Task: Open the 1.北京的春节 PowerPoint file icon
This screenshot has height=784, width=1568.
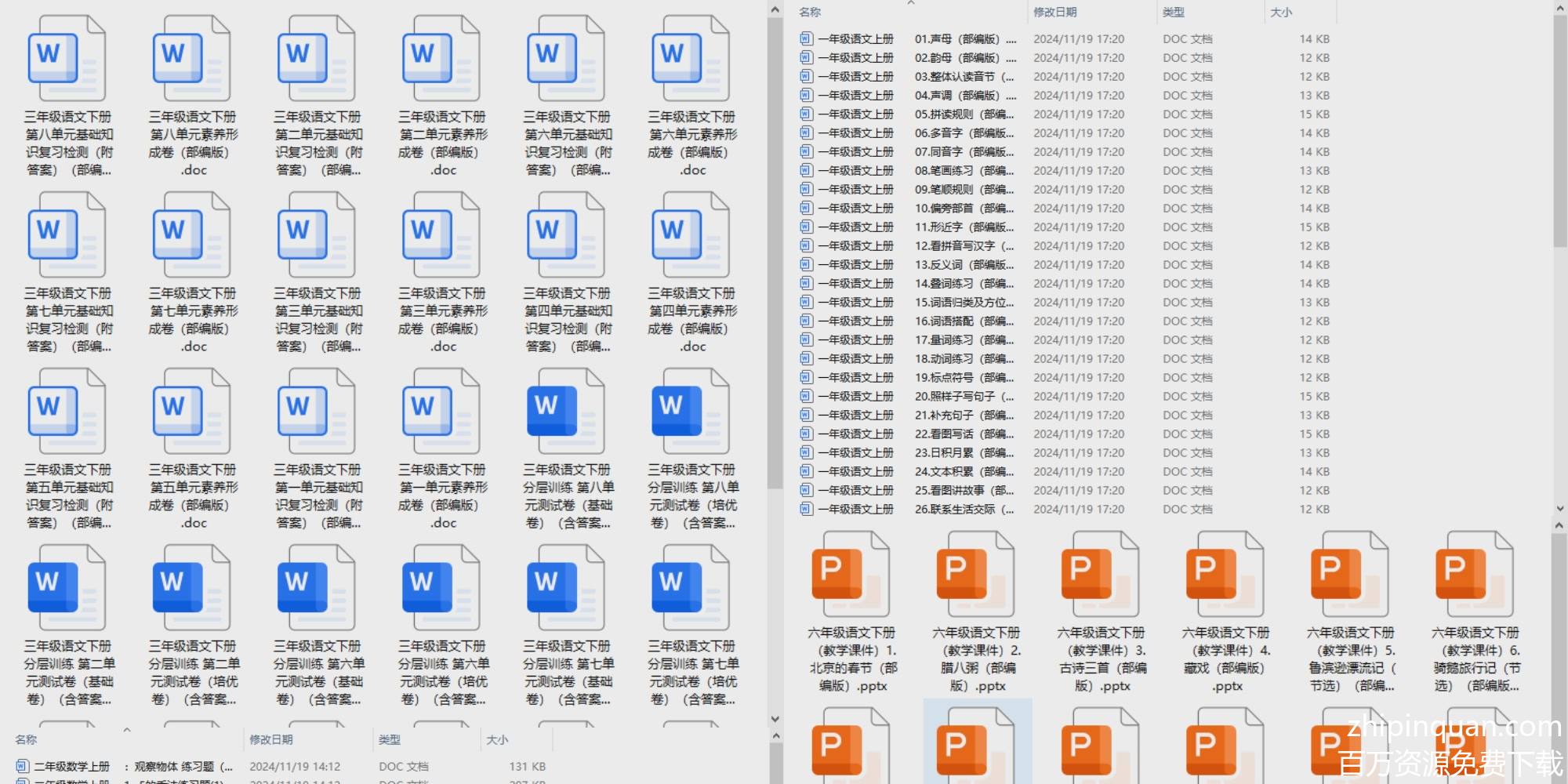Action: [851, 574]
